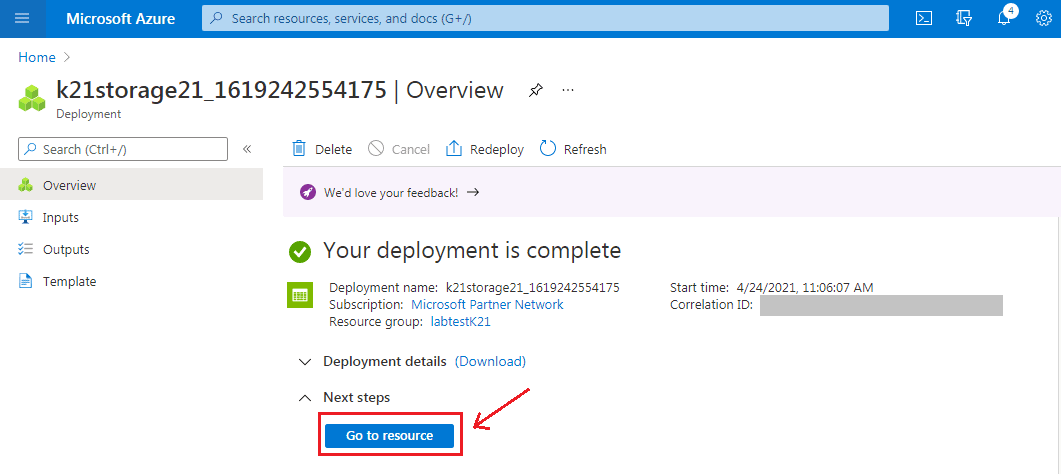The image size is (1061, 474).
Task: Open the portal hamburger menu
Action: [x=22, y=18]
